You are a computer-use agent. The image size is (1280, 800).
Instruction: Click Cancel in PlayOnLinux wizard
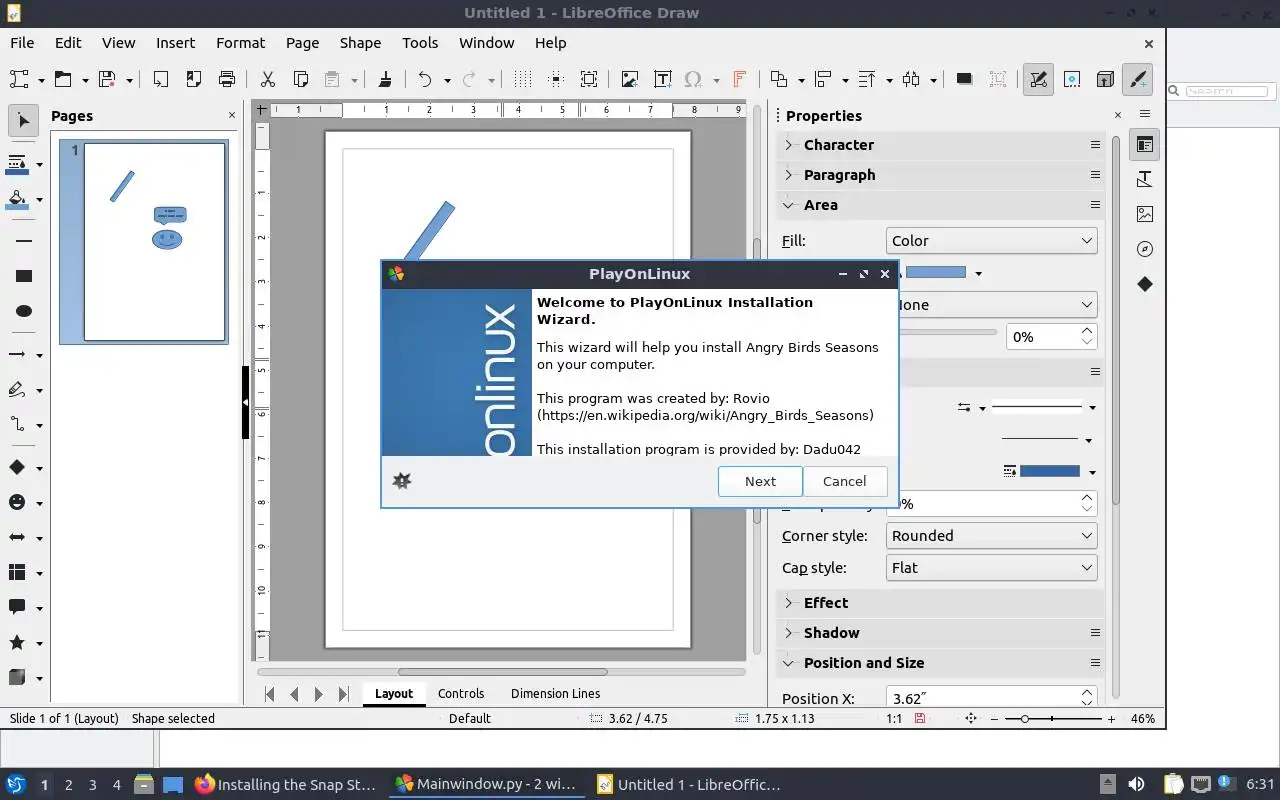tap(844, 481)
